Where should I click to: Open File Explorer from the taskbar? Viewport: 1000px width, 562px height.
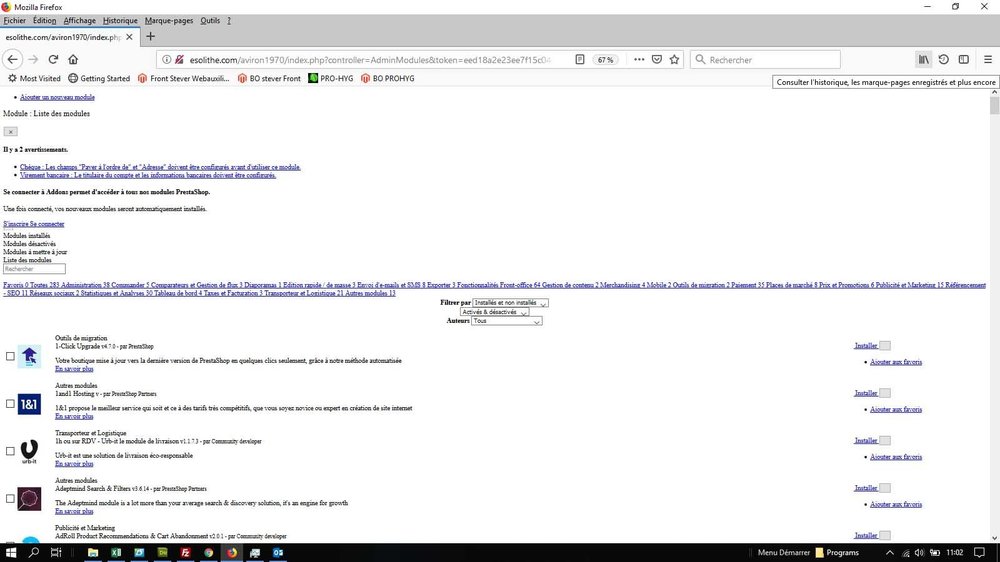pos(93,552)
